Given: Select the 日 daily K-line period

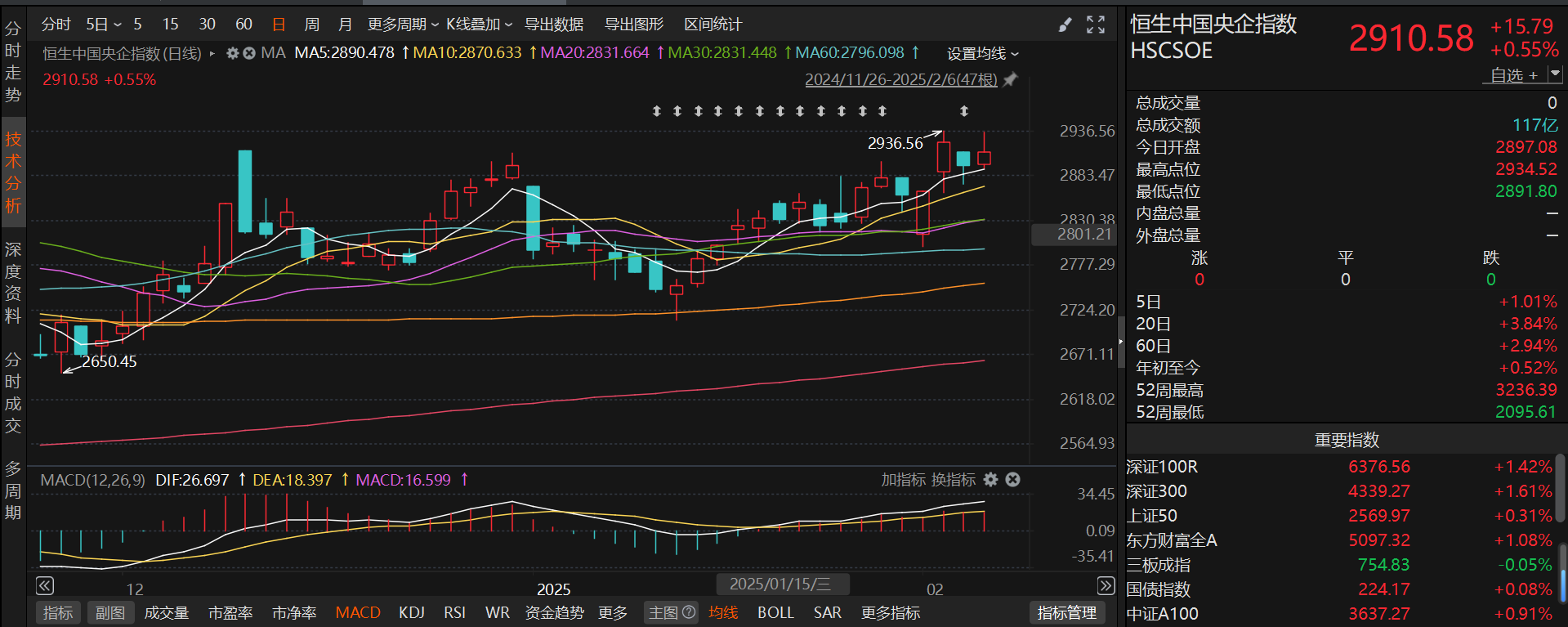Looking at the screenshot, I should pos(279,25).
